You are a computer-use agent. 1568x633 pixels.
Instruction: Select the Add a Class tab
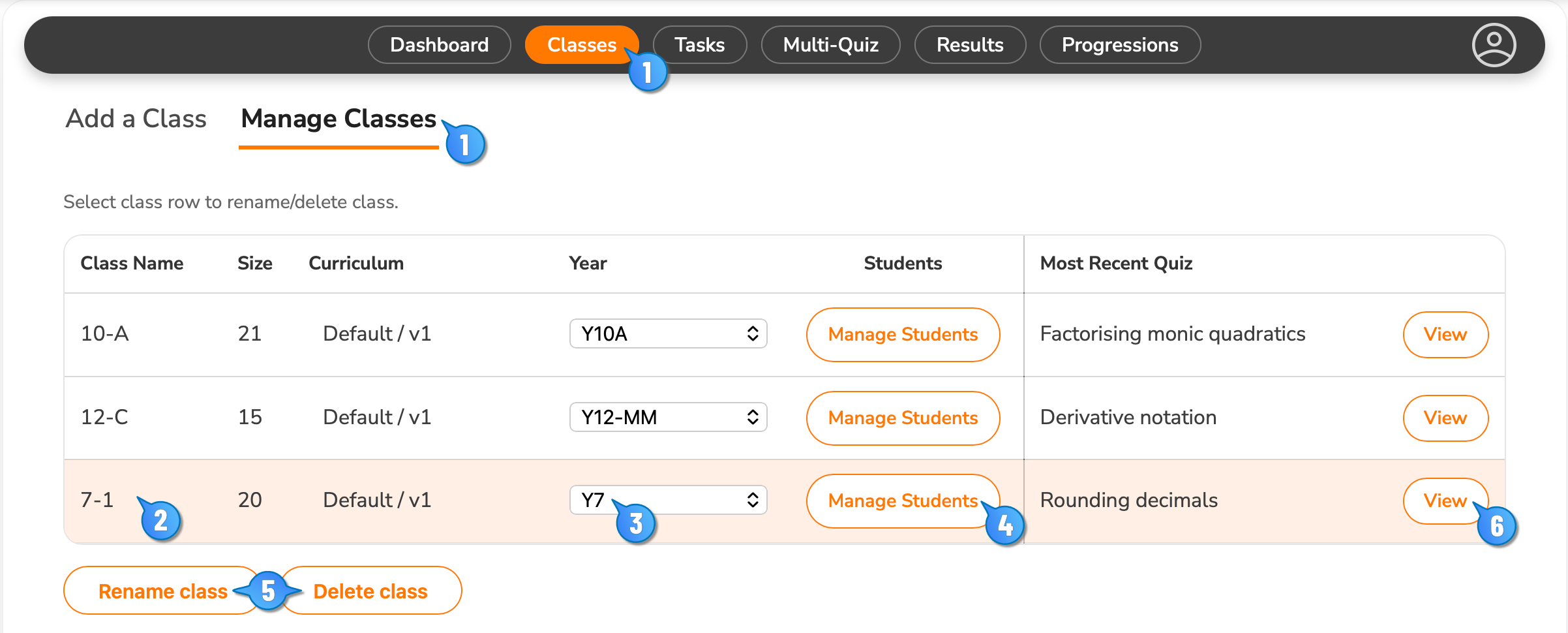tap(136, 119)
